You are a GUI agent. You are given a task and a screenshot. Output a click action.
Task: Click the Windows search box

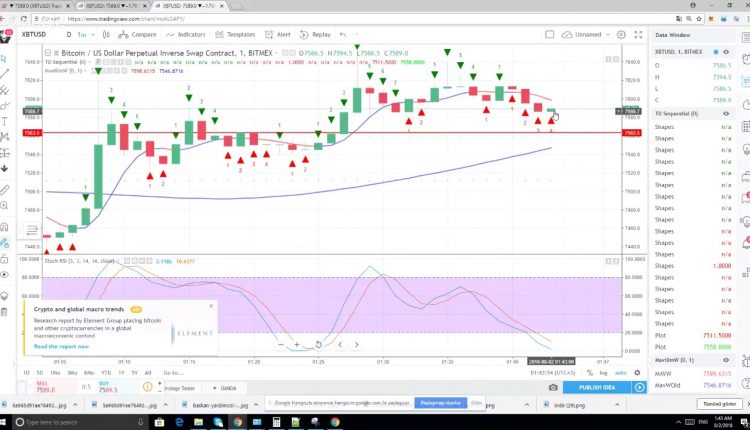point(79,422)
